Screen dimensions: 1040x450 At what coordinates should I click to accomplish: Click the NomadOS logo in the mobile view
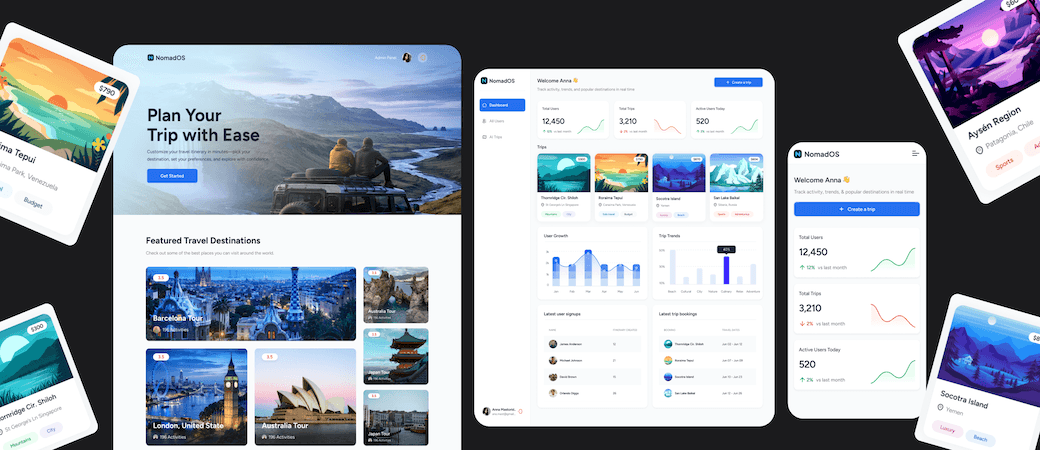pos(816,154)
